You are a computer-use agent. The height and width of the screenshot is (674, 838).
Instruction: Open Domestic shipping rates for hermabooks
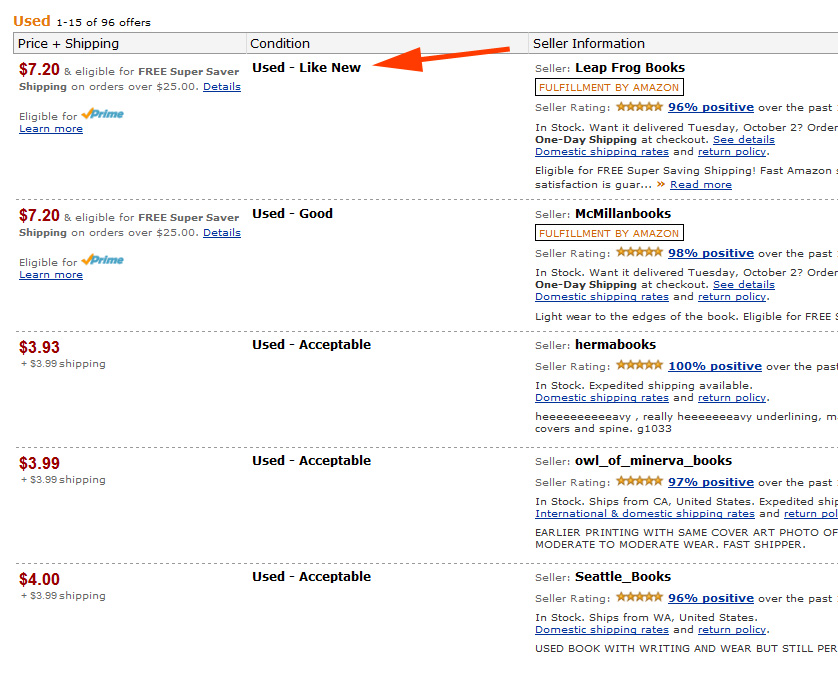602,398
